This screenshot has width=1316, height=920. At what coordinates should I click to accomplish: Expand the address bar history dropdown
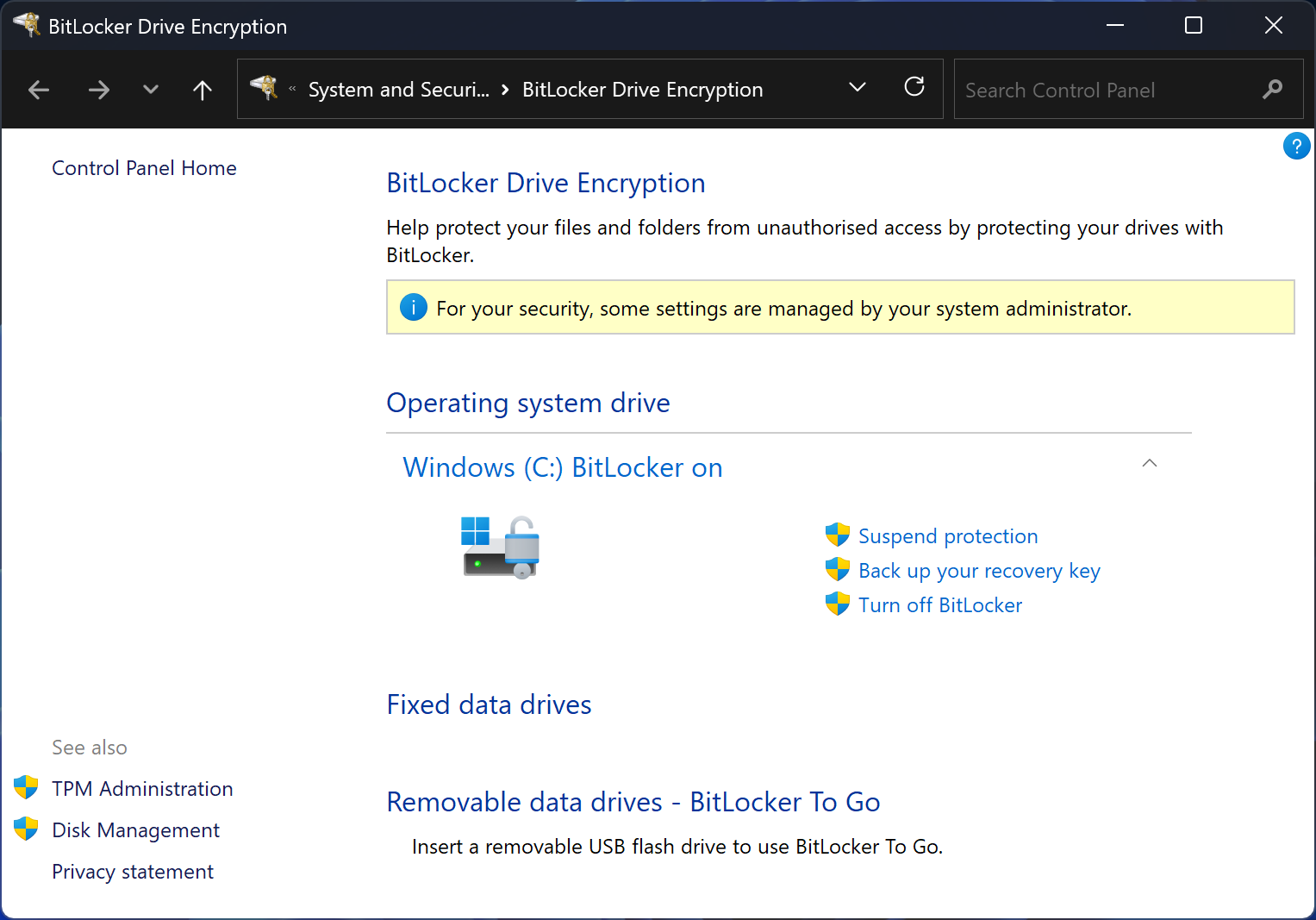[857, 88]
